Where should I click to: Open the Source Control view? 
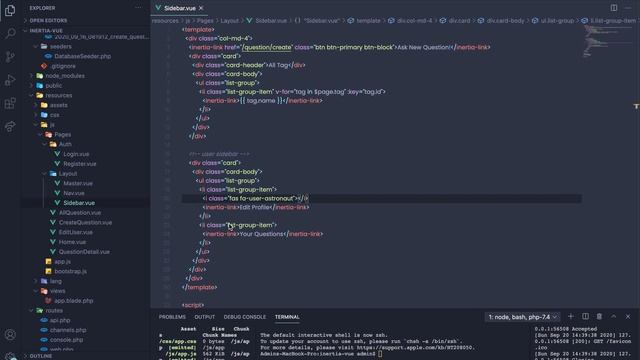pos(10,56)
